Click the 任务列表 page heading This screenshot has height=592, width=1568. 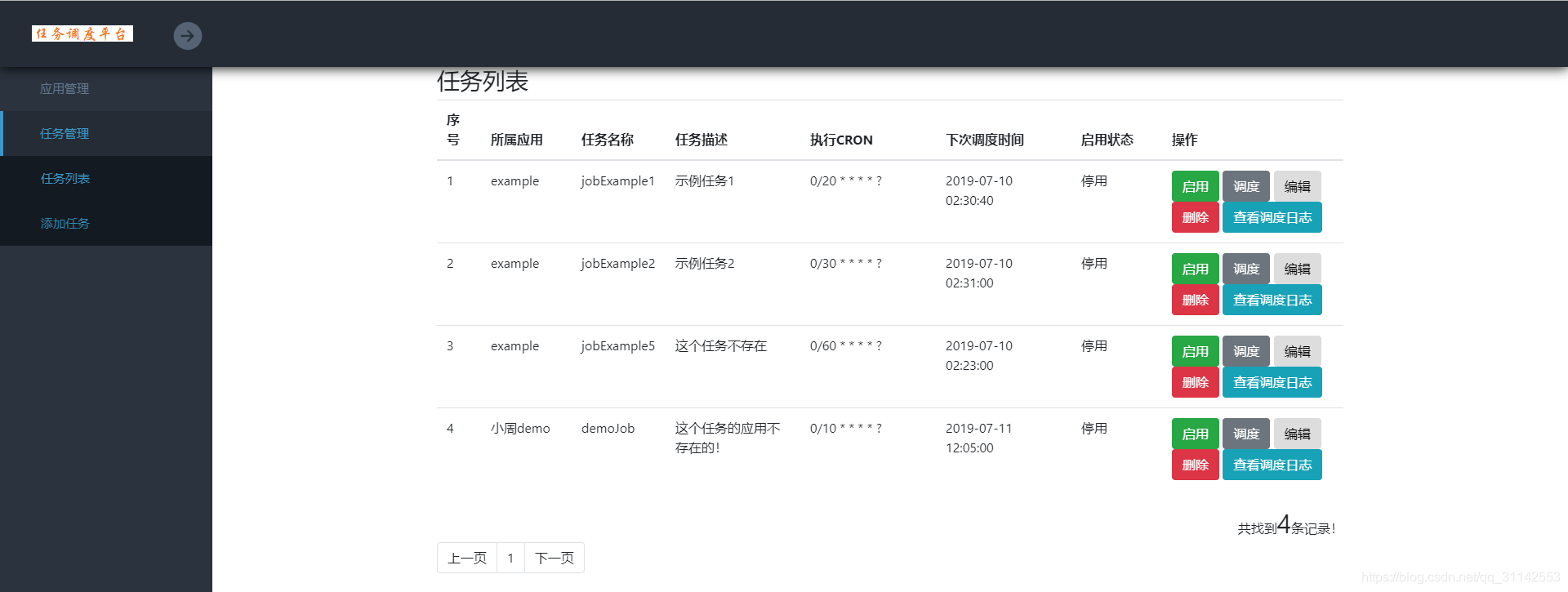point(483,81)
